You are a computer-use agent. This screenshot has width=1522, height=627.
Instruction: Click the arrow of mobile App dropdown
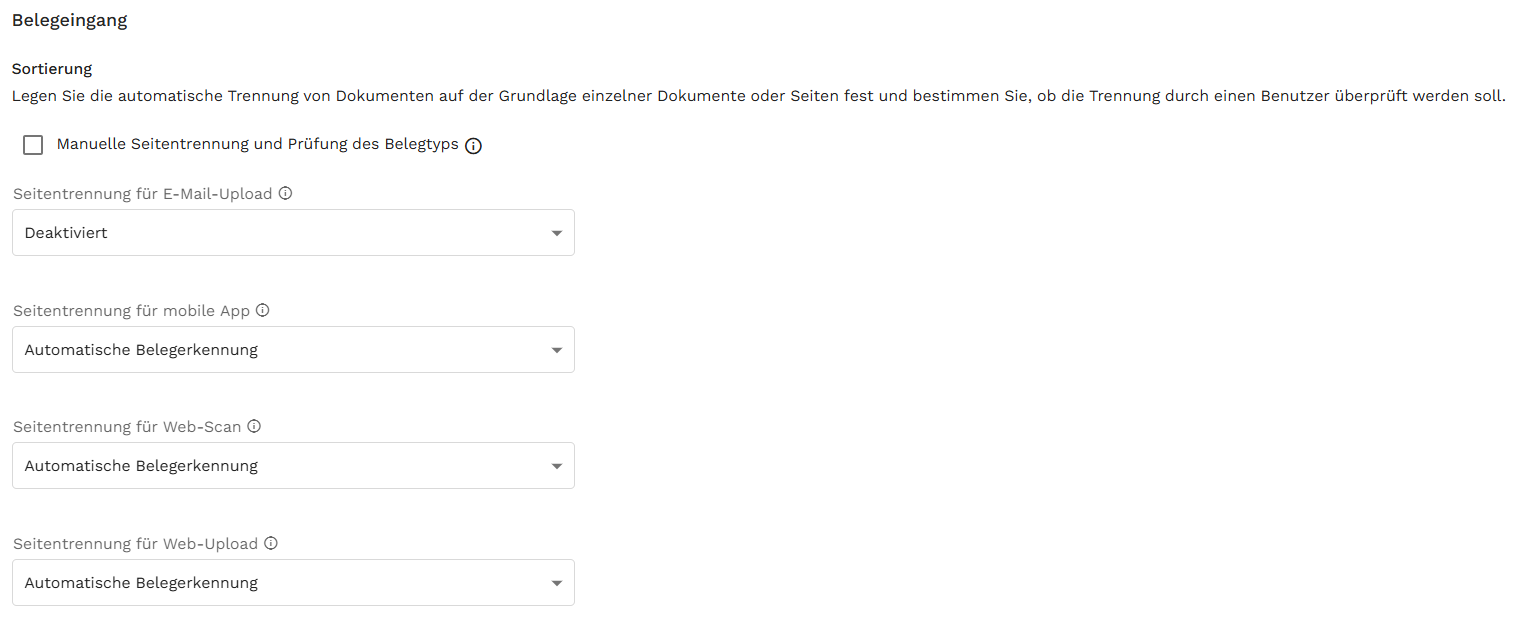pyautogui.click(x=557, y=350)
